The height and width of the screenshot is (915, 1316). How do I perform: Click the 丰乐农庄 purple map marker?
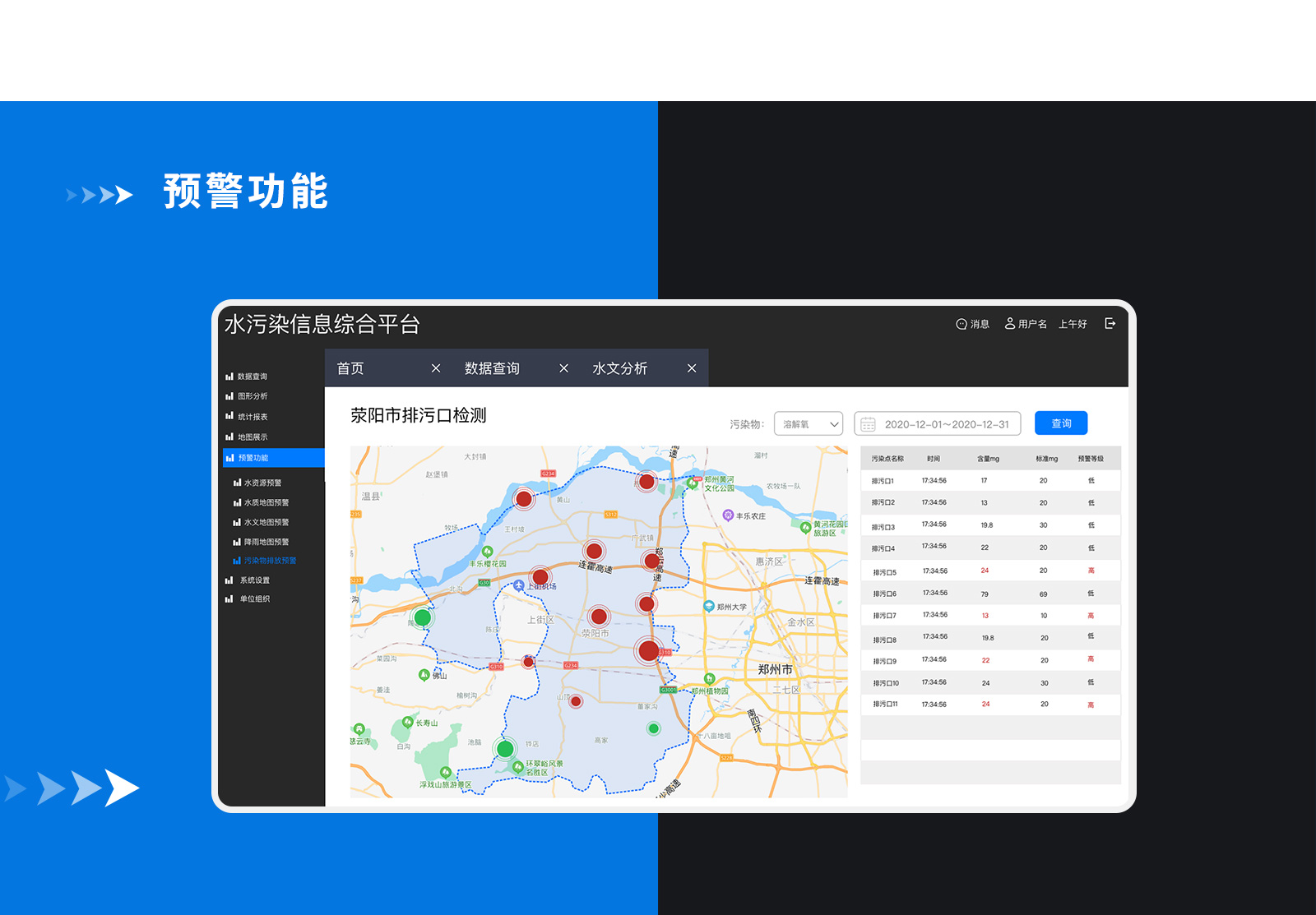tap(727, 515)
